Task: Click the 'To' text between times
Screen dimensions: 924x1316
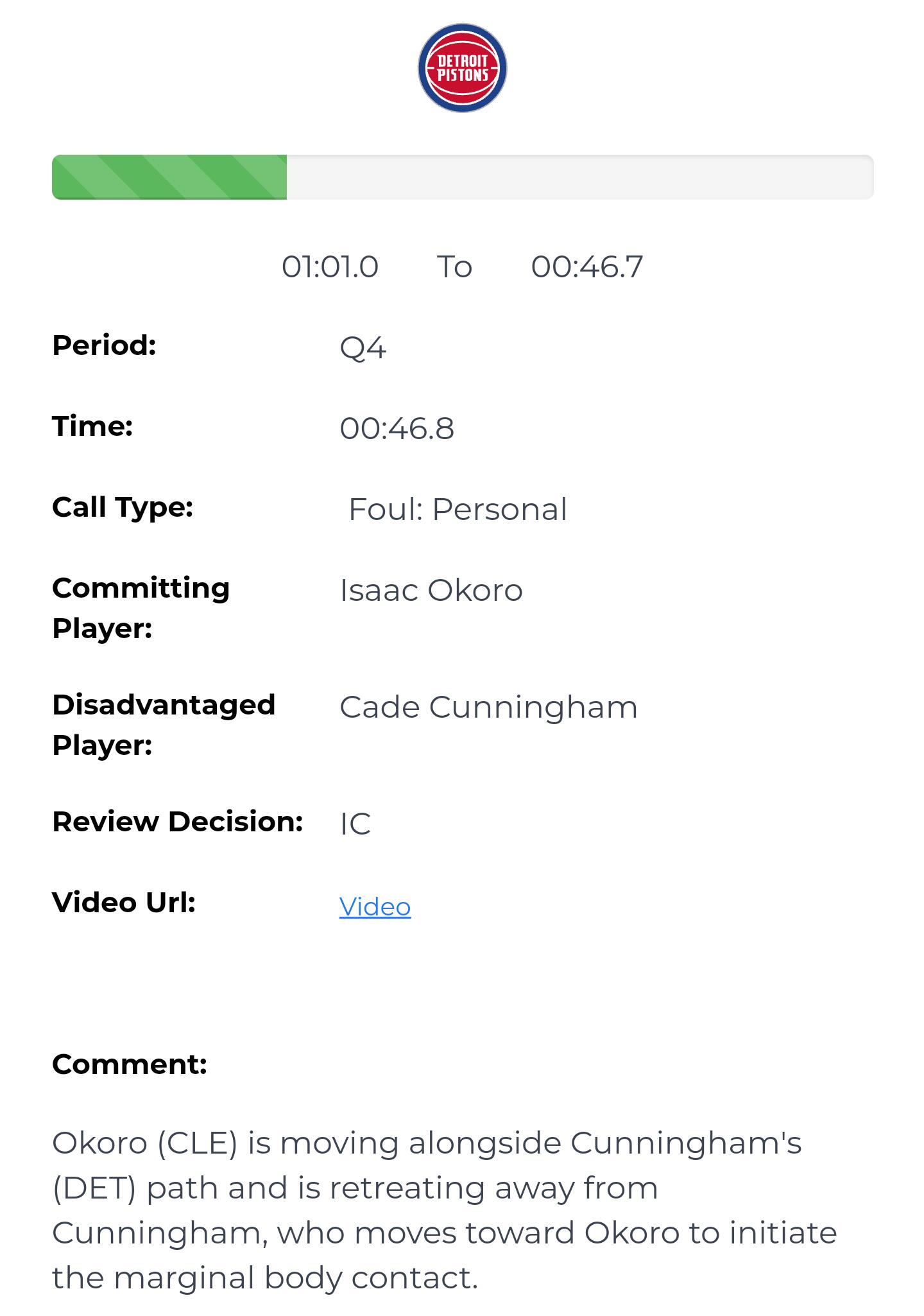Action: [454, 266]
